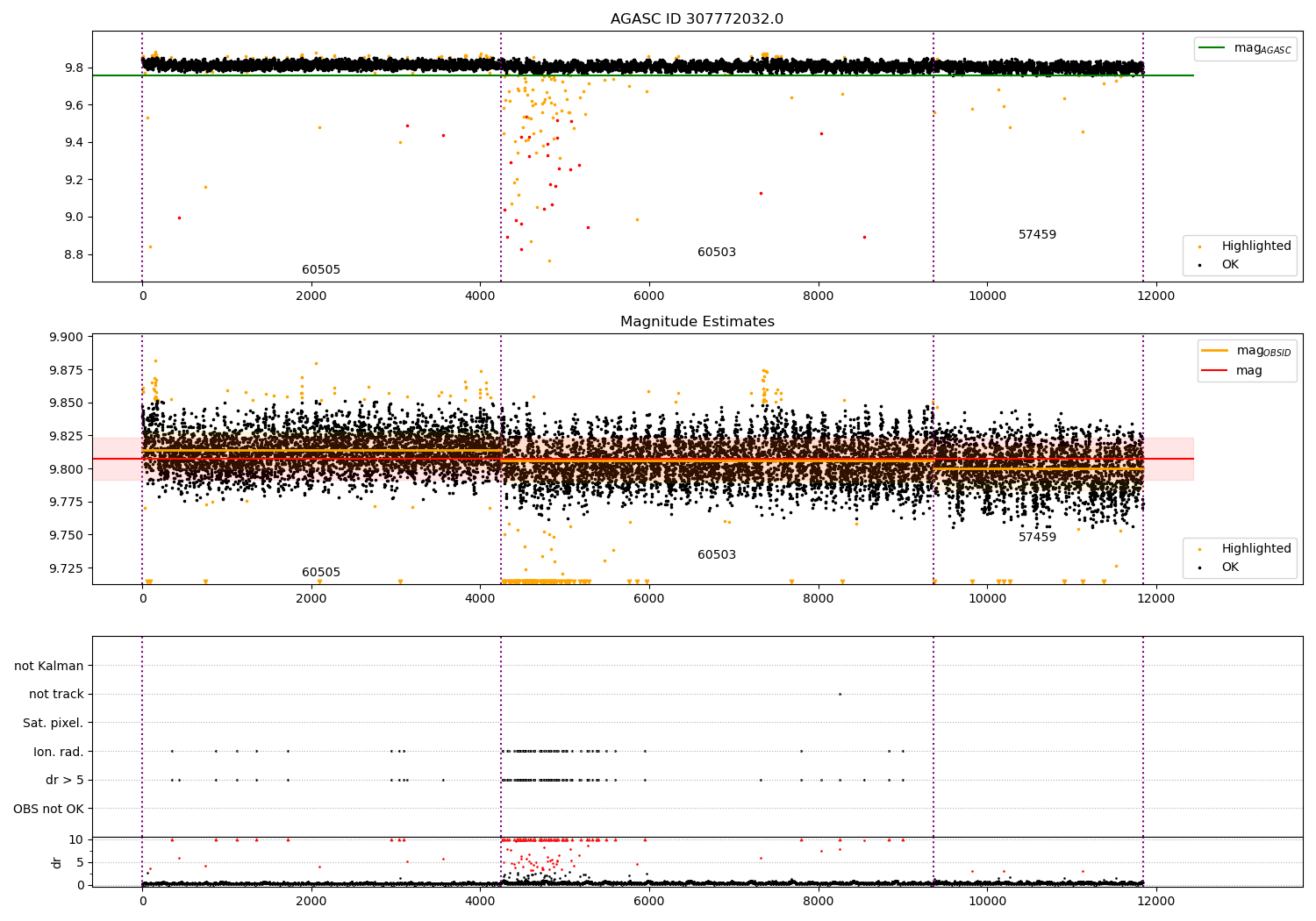The width and height of the screenshot is (1316, 921).
Task: Click the '9.4' y-tick on the top plot
Action: coord(74,143)
